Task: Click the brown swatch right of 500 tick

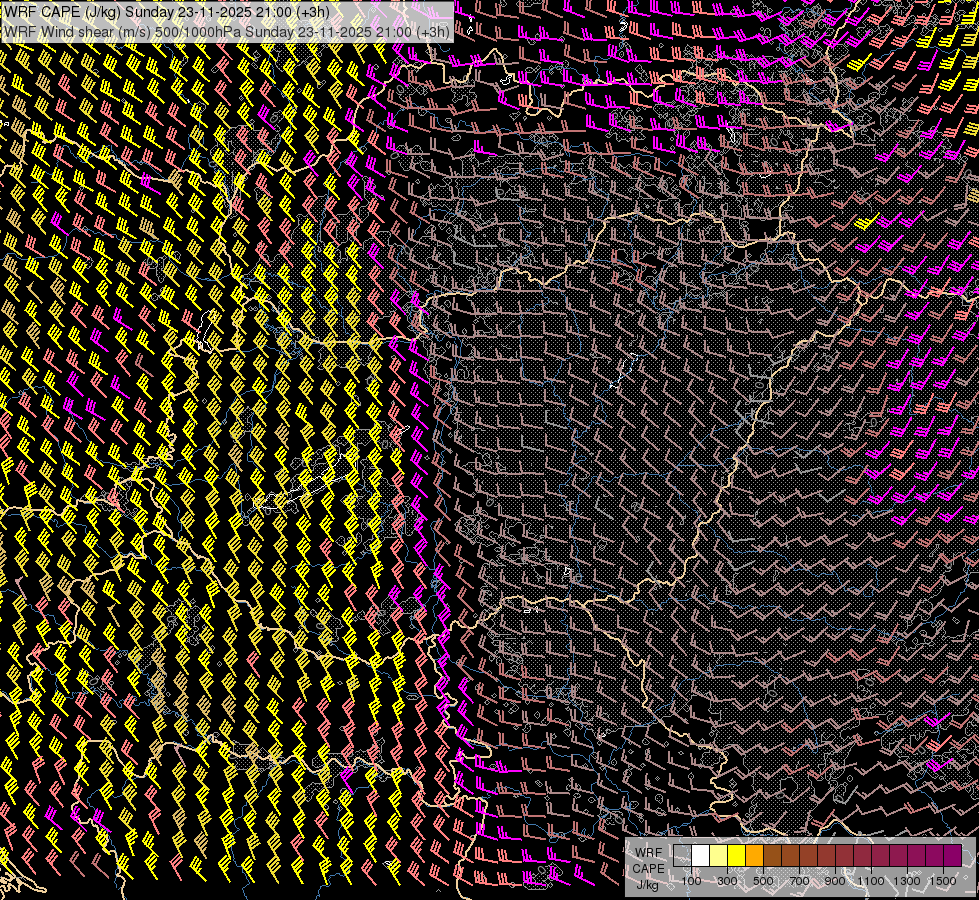Action: (772, 855)
